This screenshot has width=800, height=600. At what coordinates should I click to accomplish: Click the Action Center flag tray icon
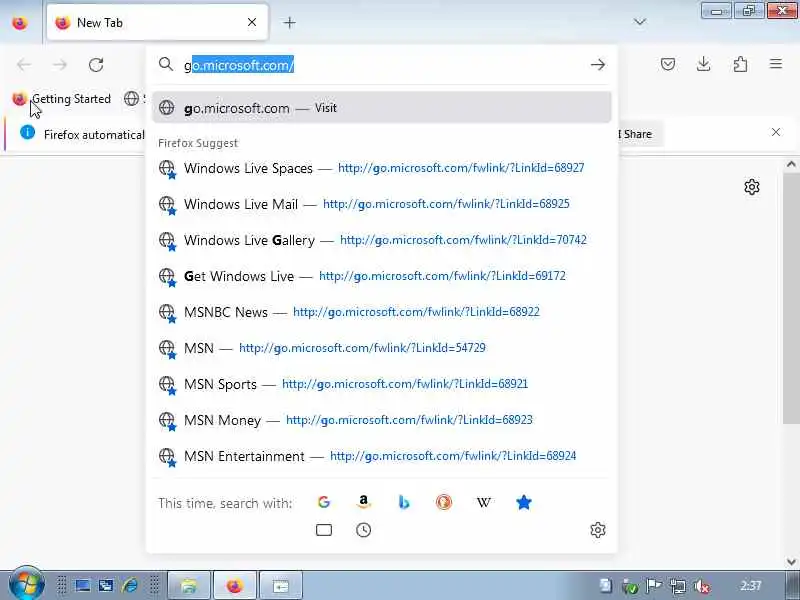click(654, 586)
